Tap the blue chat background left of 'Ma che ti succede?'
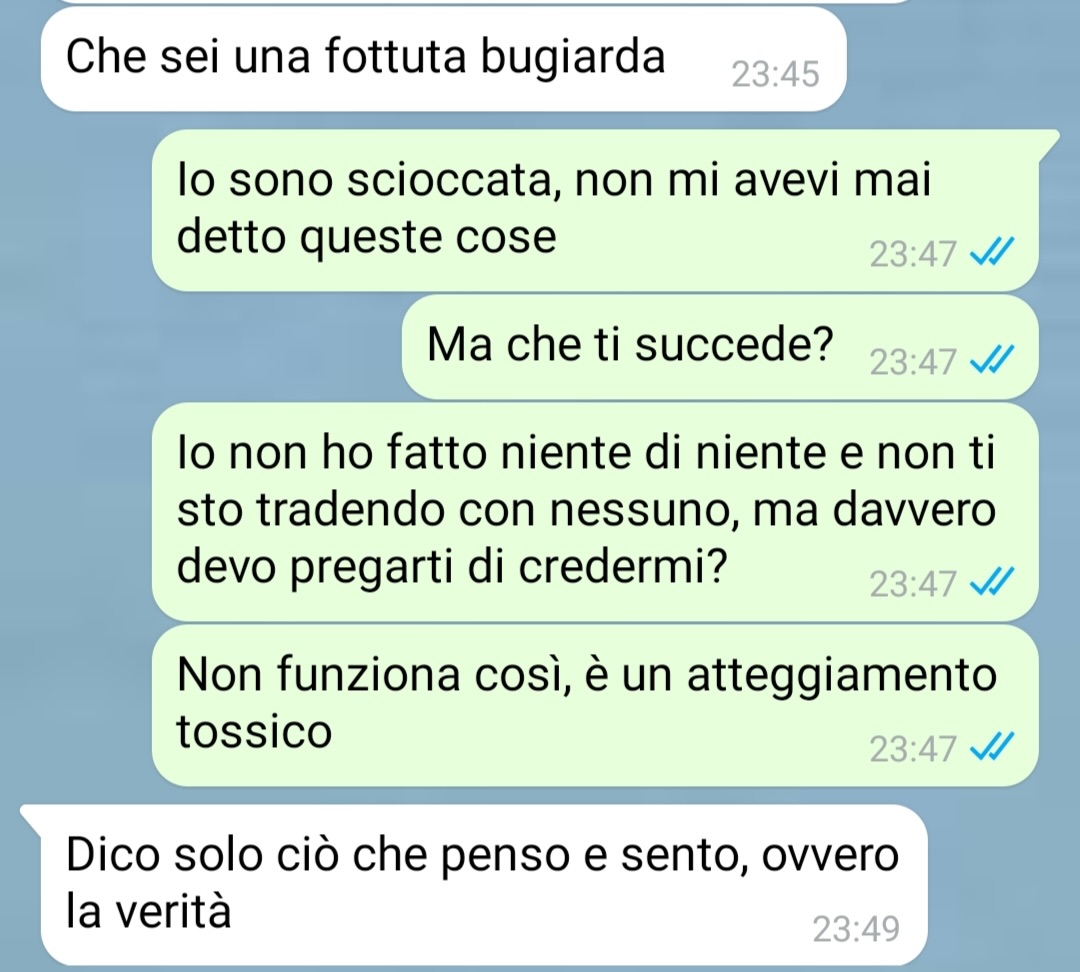This screenshot has width=1080, height=972. point(207,347)
